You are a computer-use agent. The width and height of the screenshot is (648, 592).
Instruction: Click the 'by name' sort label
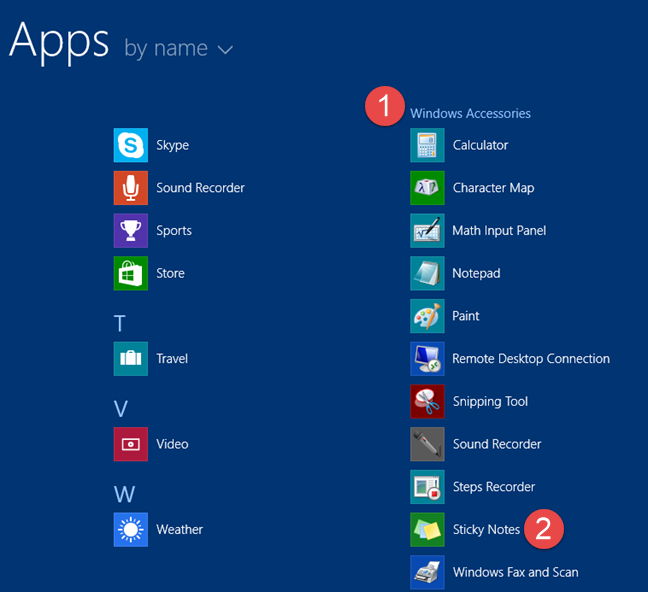tap(166, 49)
